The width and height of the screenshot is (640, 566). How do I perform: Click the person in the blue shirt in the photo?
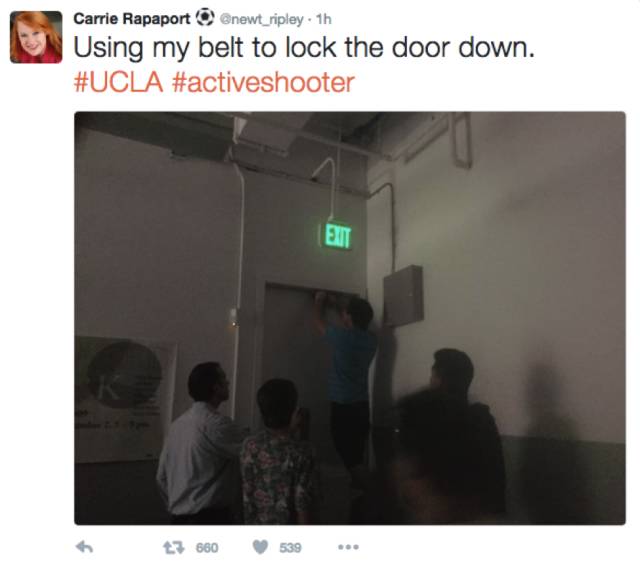click(x=348, y=380)
